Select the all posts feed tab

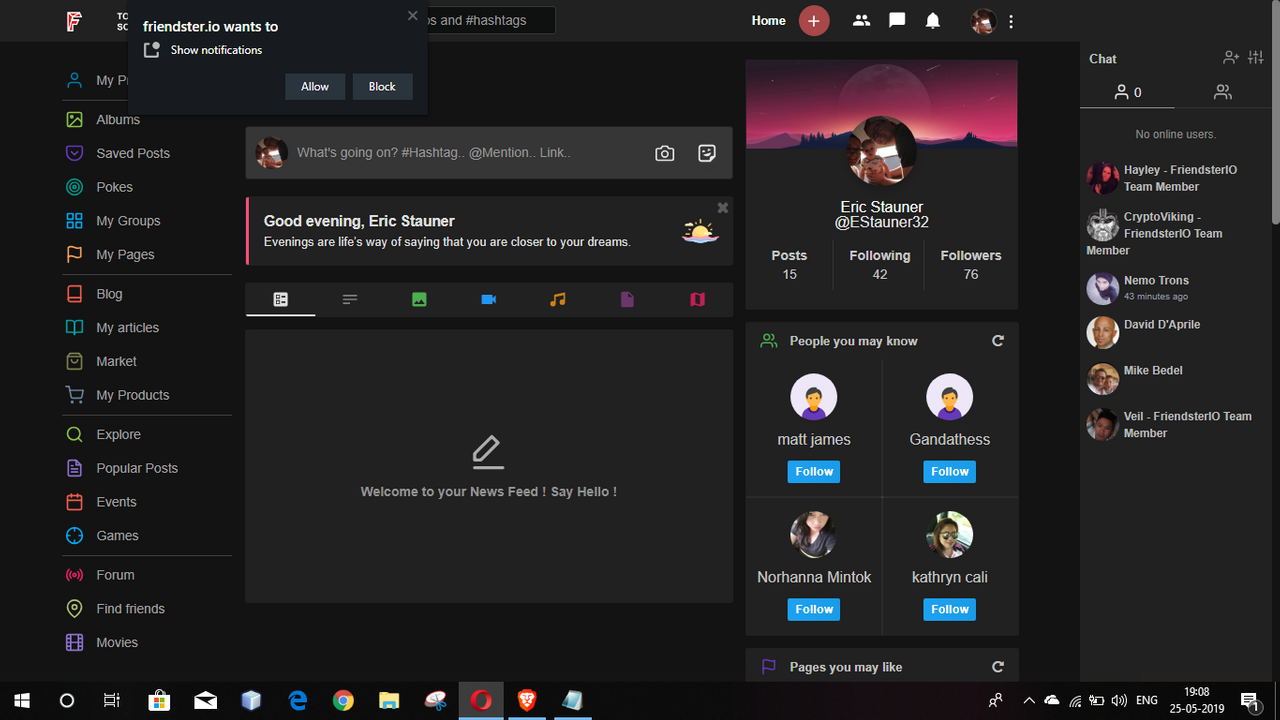coord(281,299)
